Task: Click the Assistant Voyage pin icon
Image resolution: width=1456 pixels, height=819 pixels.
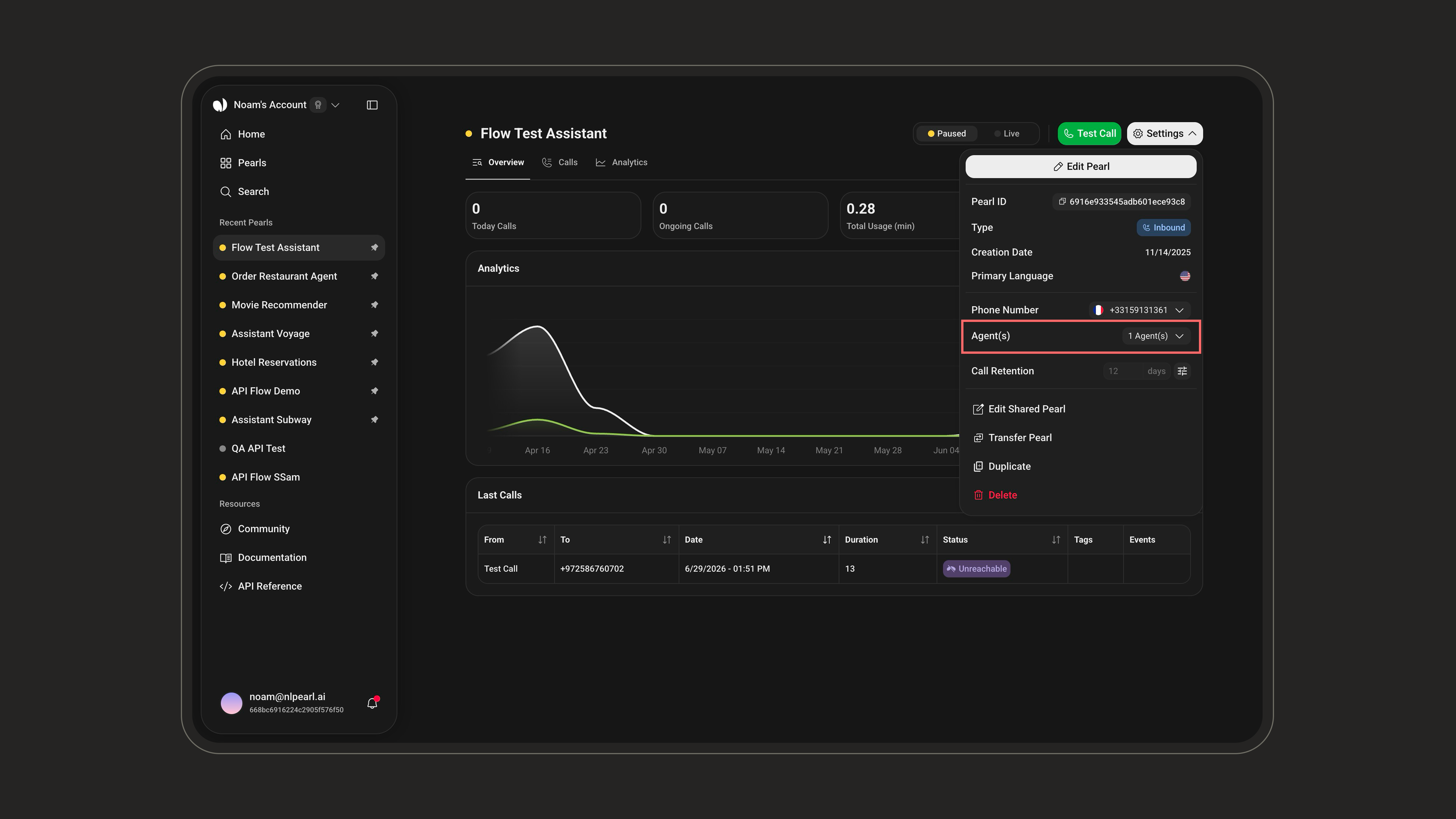Action: click(x=374, y=334)
